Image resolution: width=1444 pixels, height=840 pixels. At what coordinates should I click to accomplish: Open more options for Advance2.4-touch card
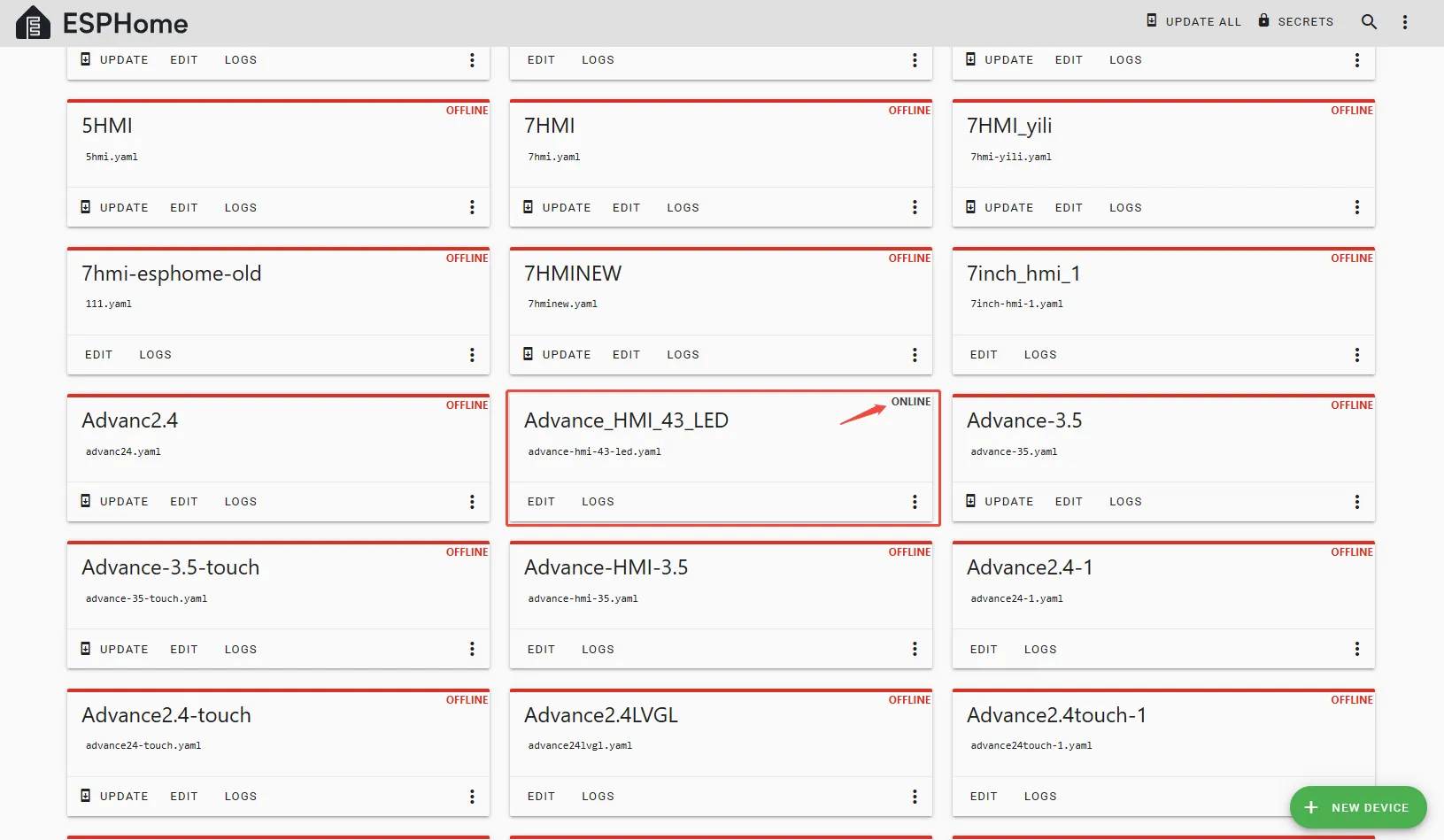coord(472,797)
